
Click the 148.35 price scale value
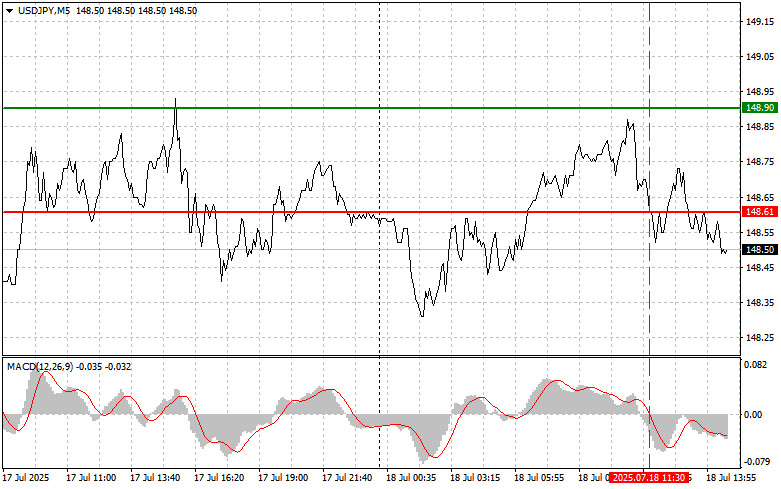[760, 303]
